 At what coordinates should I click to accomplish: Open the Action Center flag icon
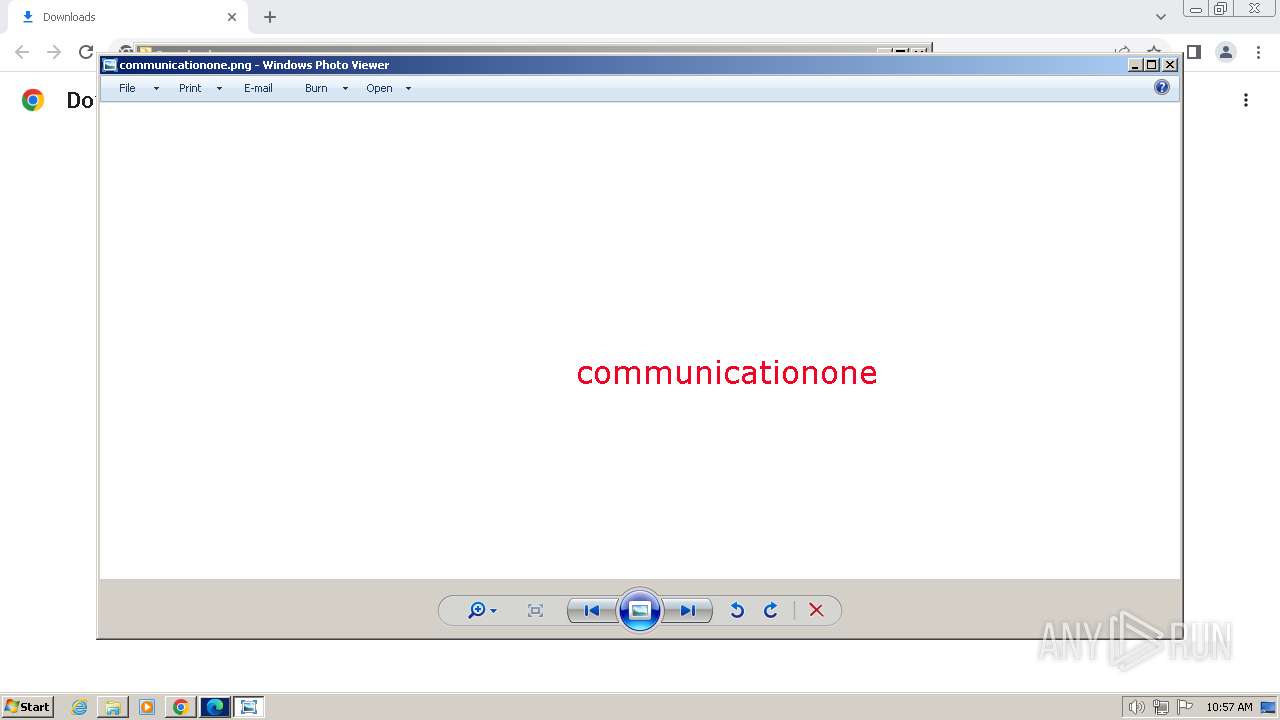1185,707
